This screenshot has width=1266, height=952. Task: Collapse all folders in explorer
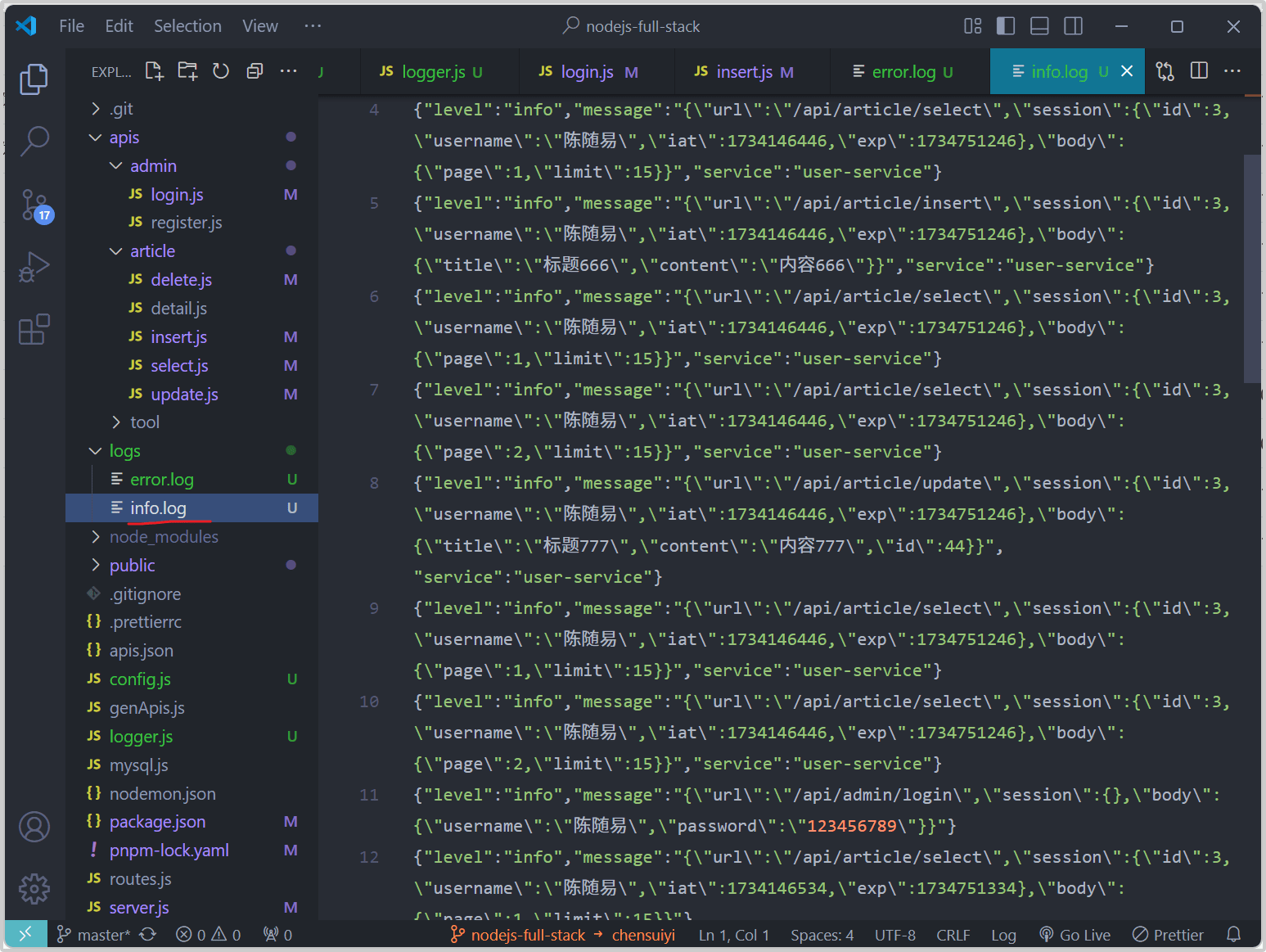tap(255, 71)
